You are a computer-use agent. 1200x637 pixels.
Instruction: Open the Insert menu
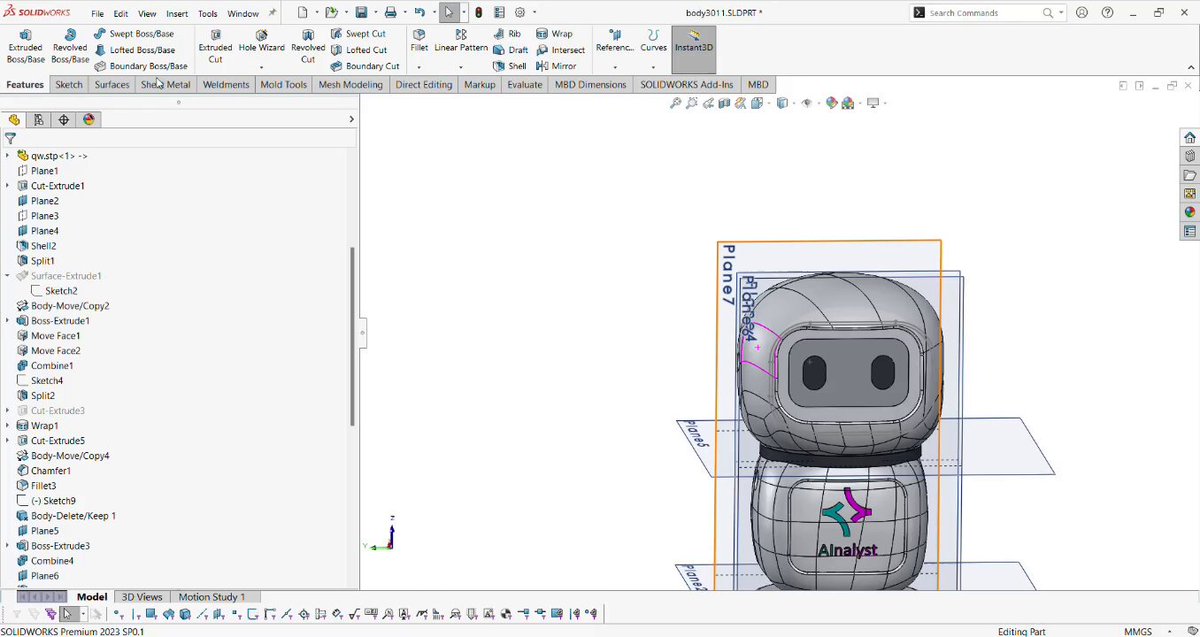tap(177, 14)
